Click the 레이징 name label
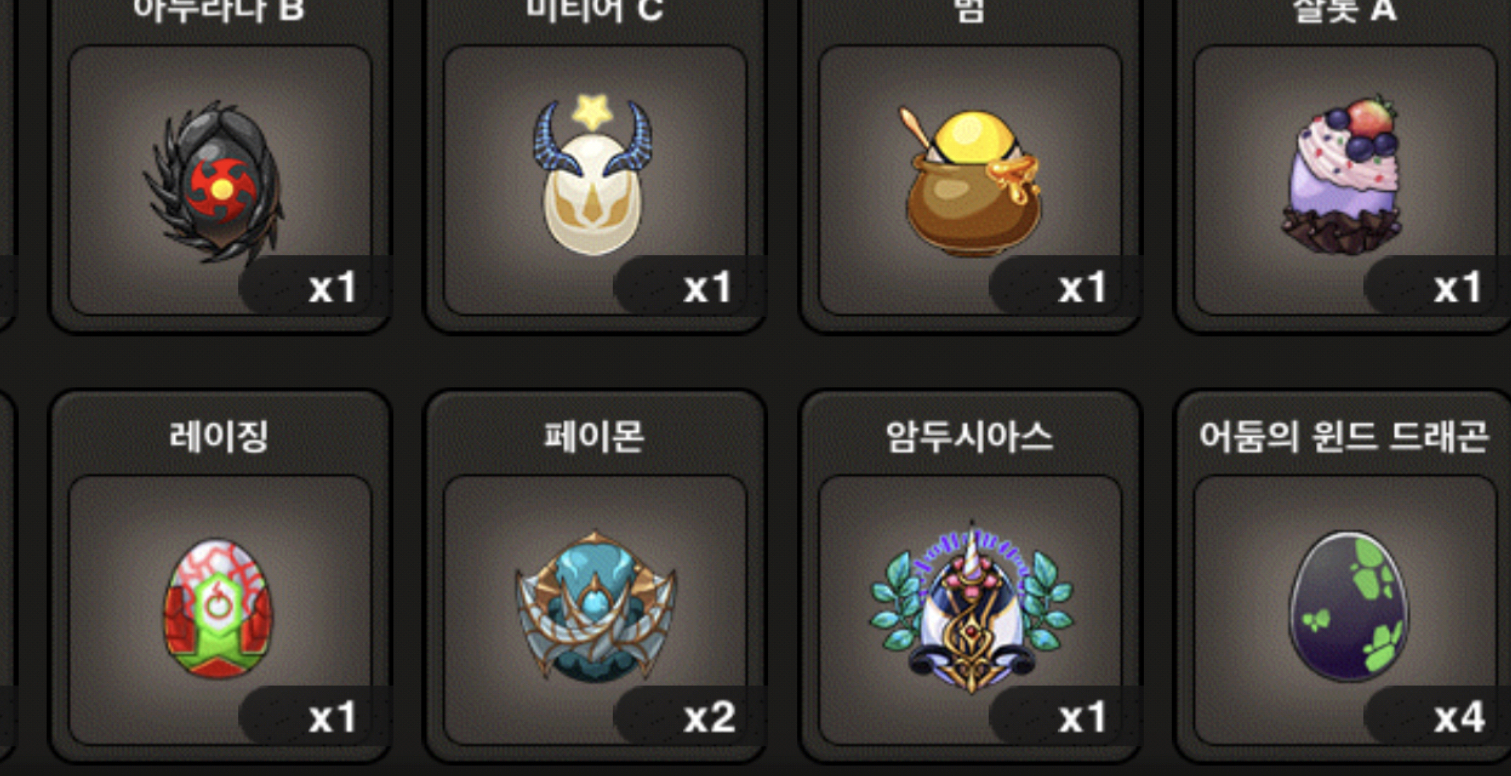This screenshot has width=1511, height=776. click(219, 437)
